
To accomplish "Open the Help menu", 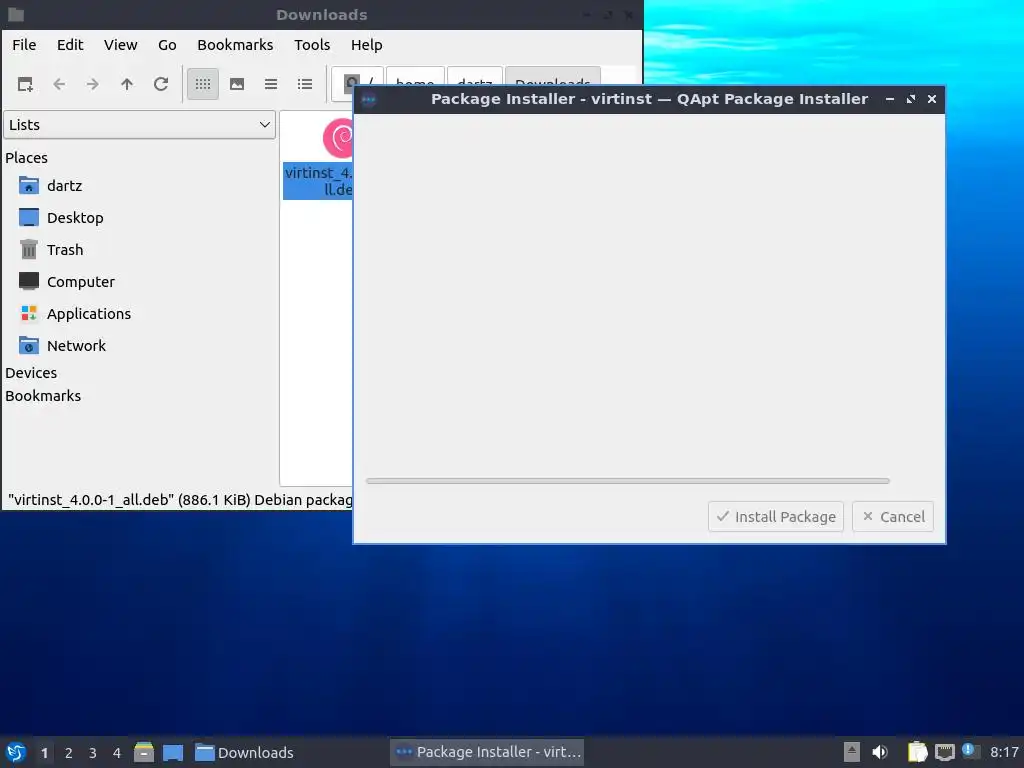I will pos(366,45).
